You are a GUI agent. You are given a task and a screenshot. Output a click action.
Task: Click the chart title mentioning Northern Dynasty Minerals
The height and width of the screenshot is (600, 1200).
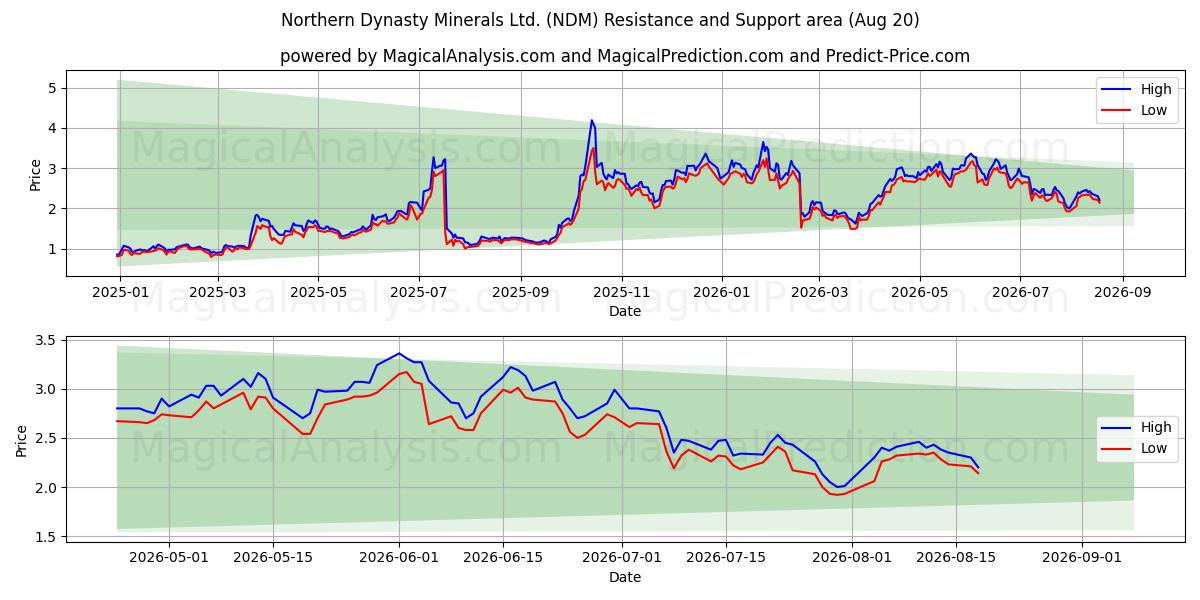click(600, 20)
